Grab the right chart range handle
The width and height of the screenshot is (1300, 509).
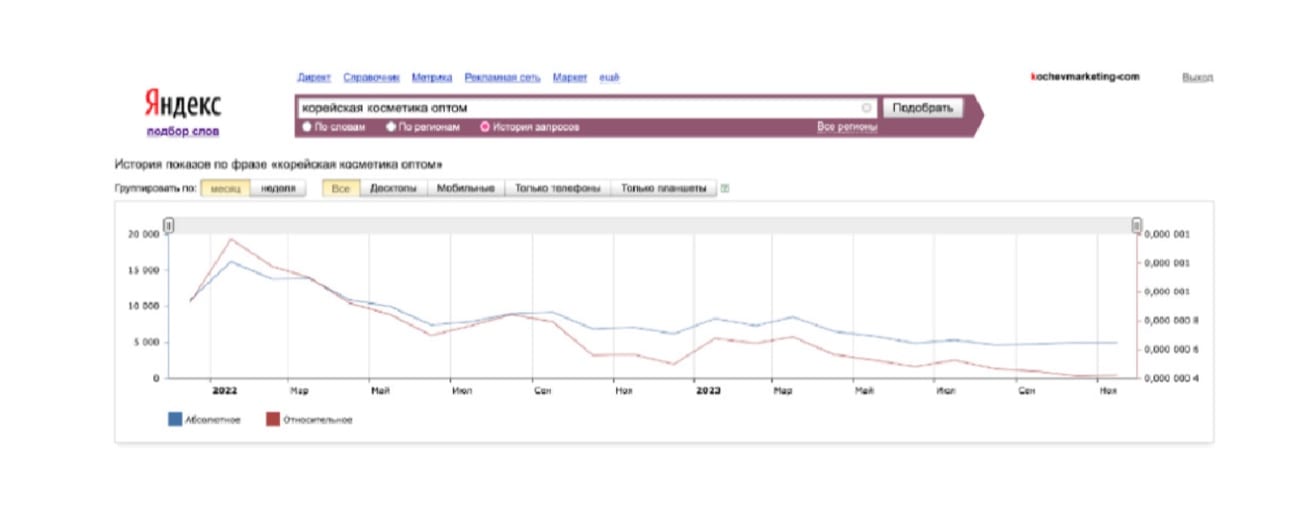pos(1137,225)
